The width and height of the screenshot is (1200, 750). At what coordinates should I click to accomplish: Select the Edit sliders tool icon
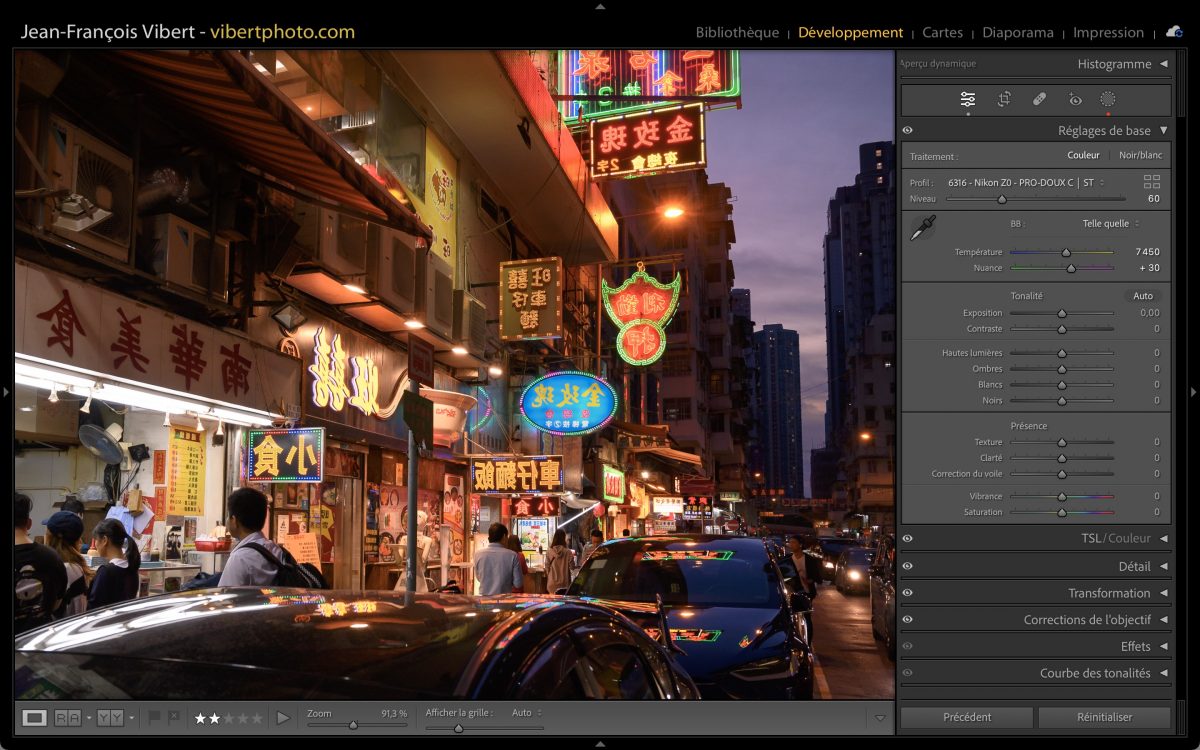(x=968, y=99)
